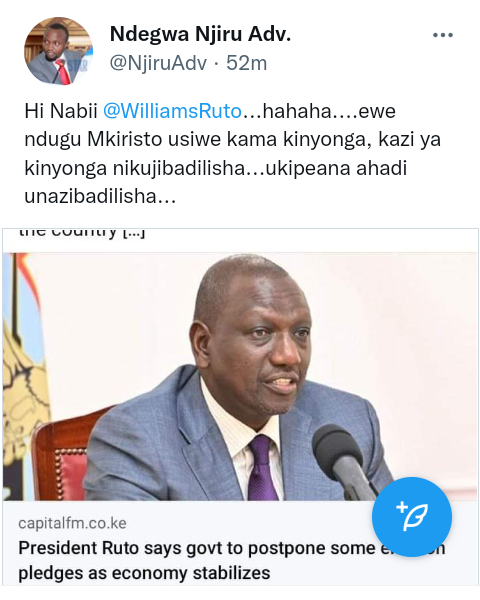Open the Ndegwa Njiru Adv. display name
The height and width of the screenshot is (600, 480).
200,34
